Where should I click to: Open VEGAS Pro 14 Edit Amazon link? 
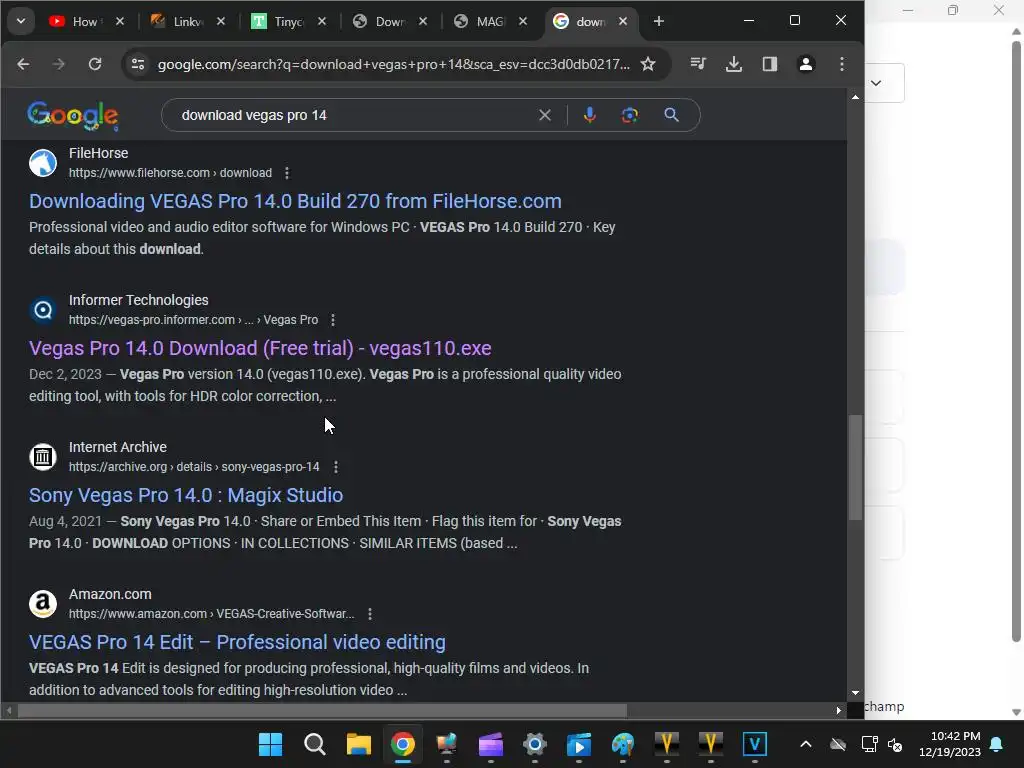tap(237, 642)
